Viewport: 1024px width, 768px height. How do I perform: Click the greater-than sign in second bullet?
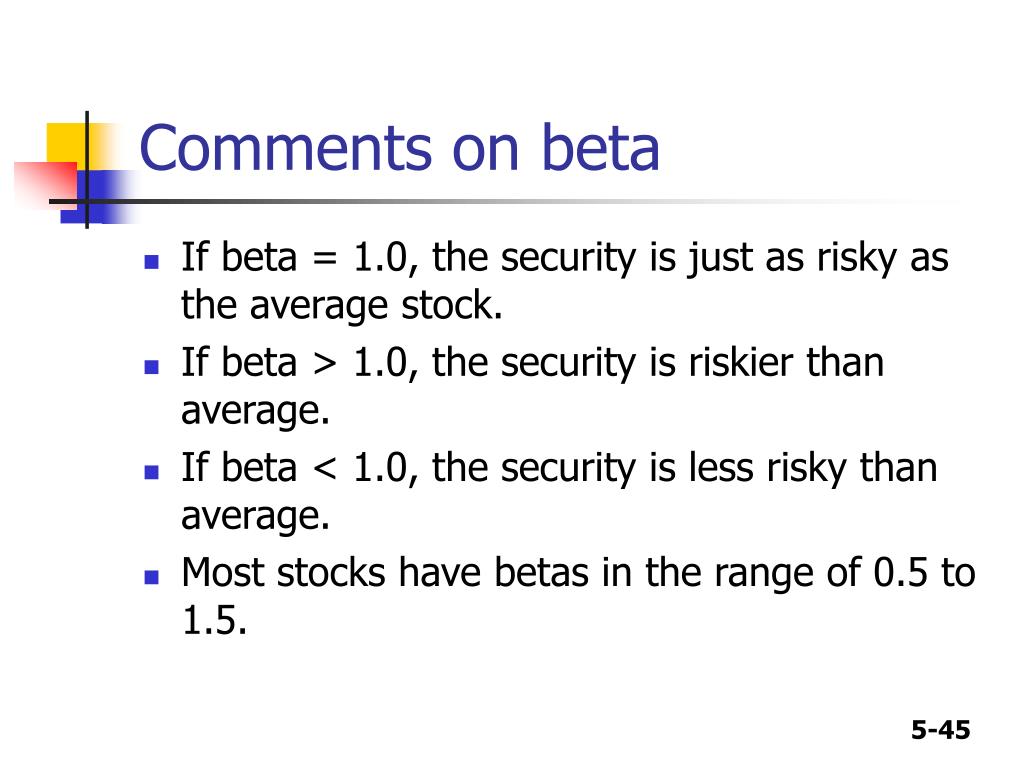tap(325, 364)
